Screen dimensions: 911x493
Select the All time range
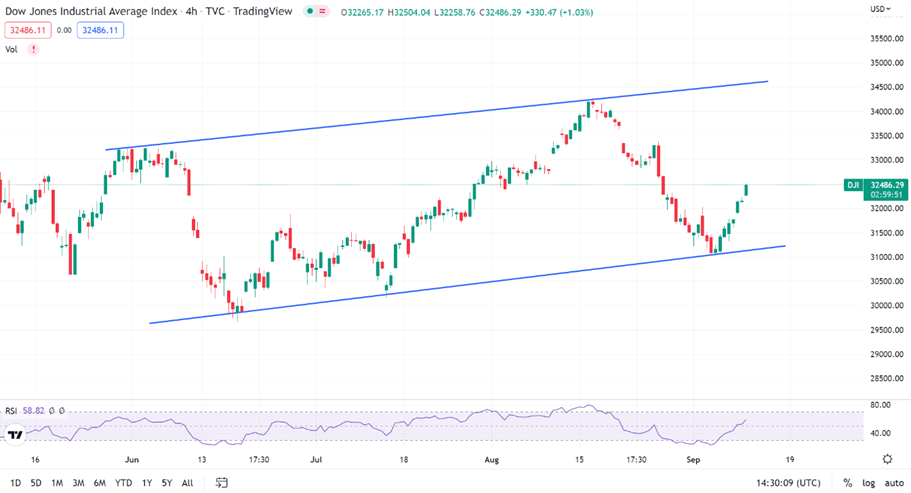pyautogui.click(x=187, y=483)
